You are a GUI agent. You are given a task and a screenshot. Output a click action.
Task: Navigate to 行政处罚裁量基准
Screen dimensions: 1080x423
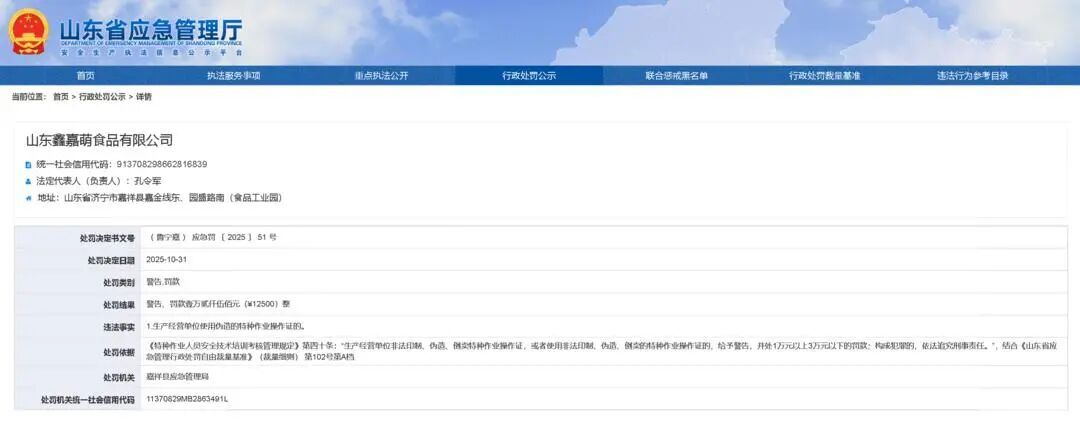(824, 76)
